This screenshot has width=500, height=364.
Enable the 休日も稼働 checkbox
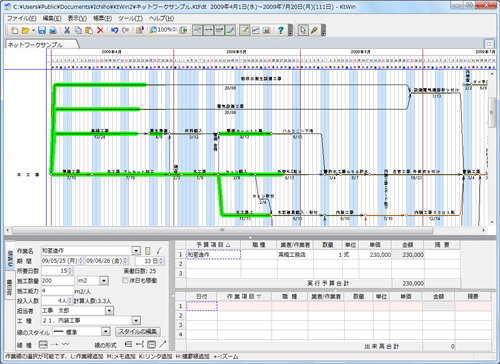126,280
